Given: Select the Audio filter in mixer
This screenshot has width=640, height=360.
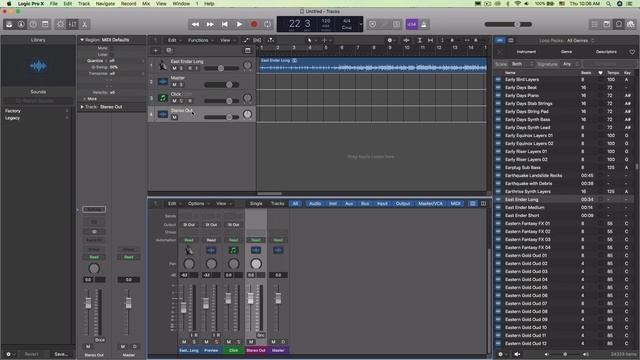Looking at the screenshot, I should pos(315,203).
